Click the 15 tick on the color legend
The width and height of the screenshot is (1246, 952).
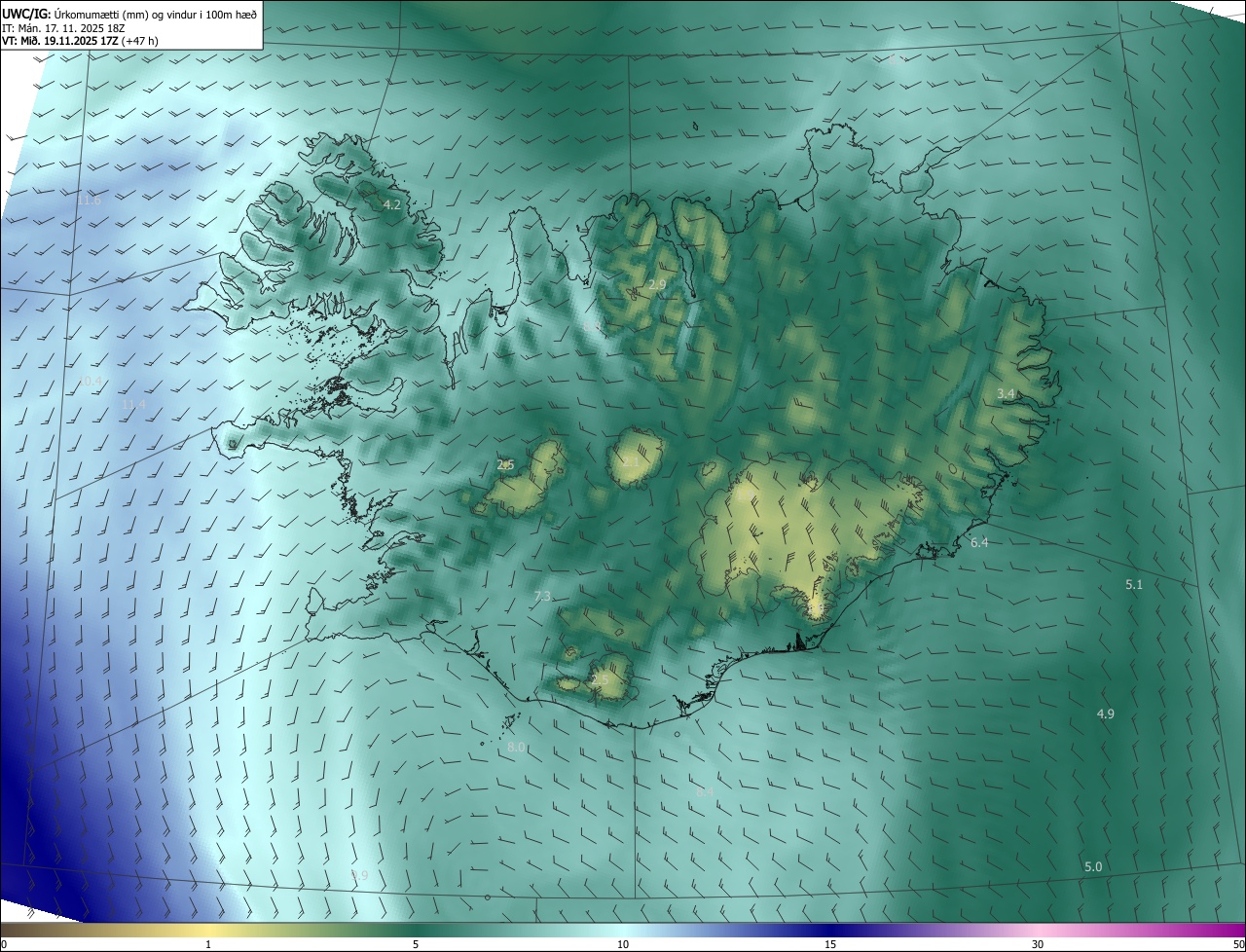coord(830,944)
